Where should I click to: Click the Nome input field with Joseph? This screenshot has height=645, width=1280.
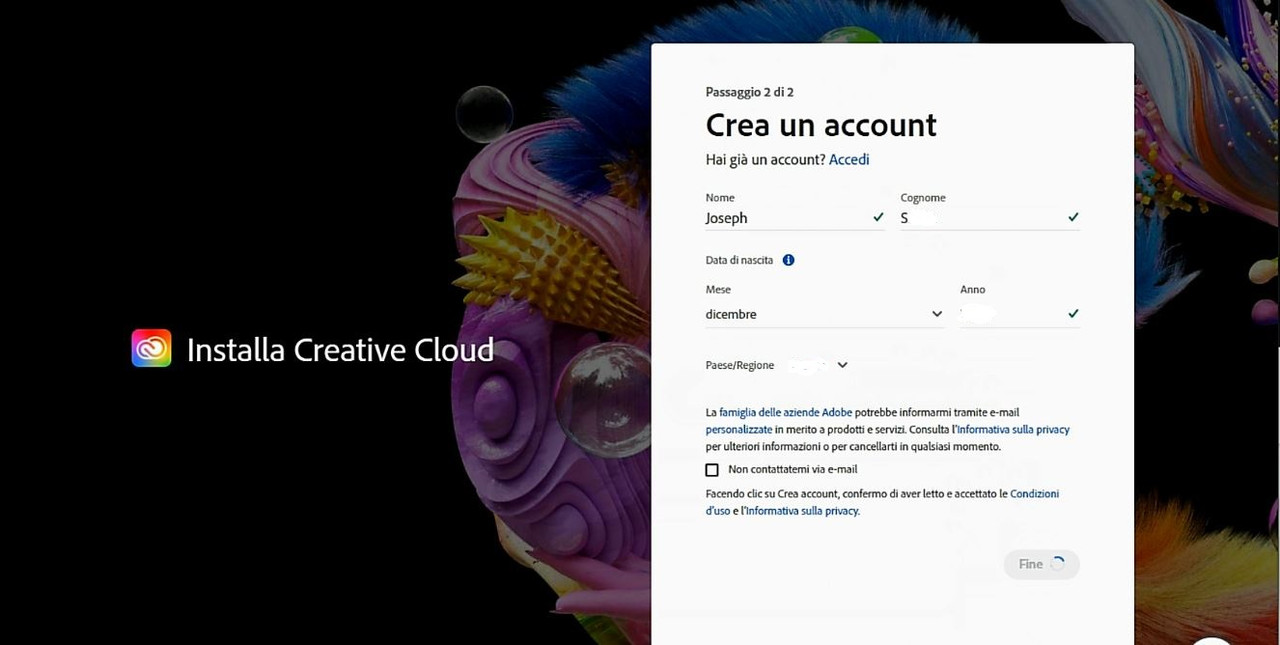(795, 218)
